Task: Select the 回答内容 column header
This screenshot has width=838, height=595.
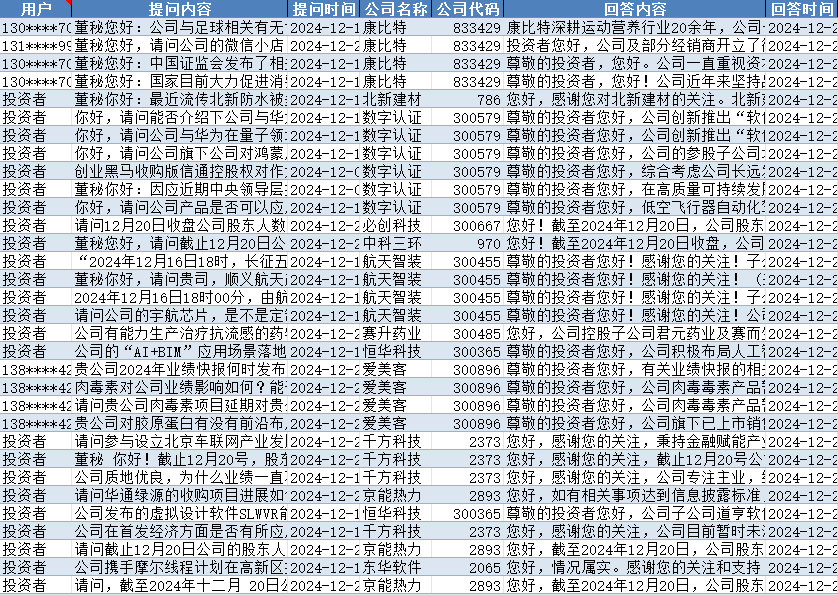Action: pyautogui.click(x=635, y=9)
